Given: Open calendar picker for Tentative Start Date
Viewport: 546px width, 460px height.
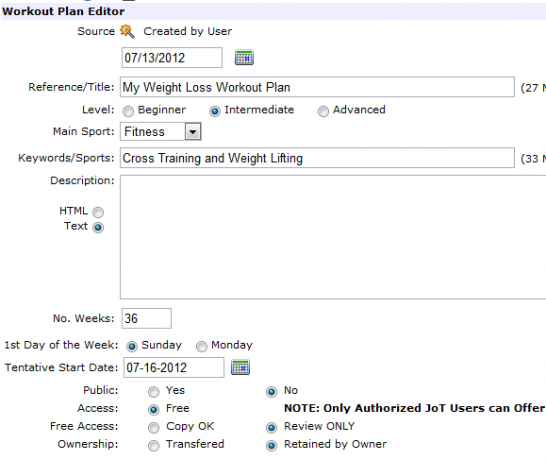Looking at the screenshot, I should click(x=240, y=367).
